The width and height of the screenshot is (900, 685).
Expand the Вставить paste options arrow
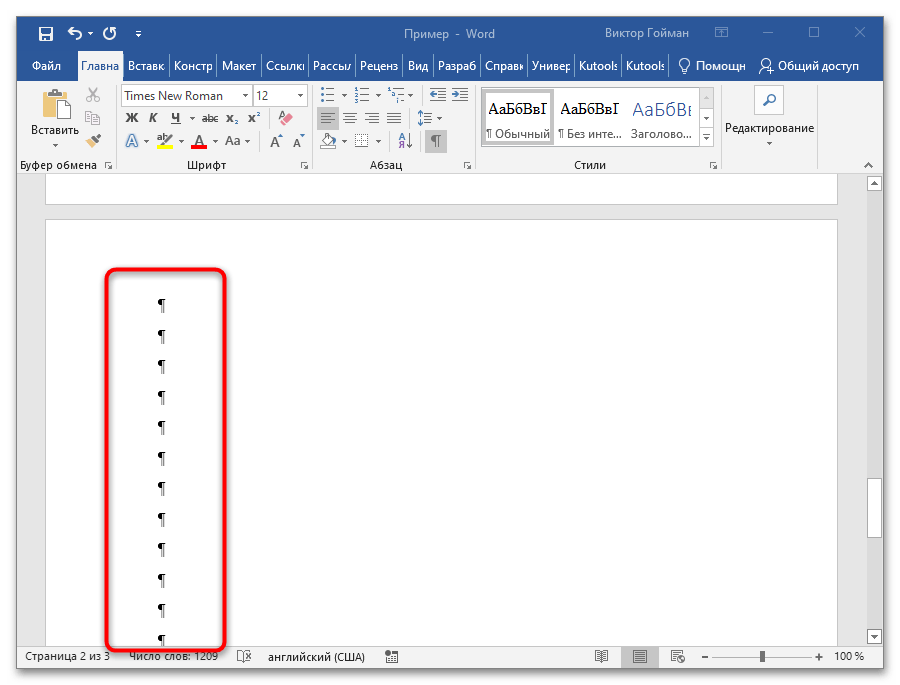[x=55, y=145]
